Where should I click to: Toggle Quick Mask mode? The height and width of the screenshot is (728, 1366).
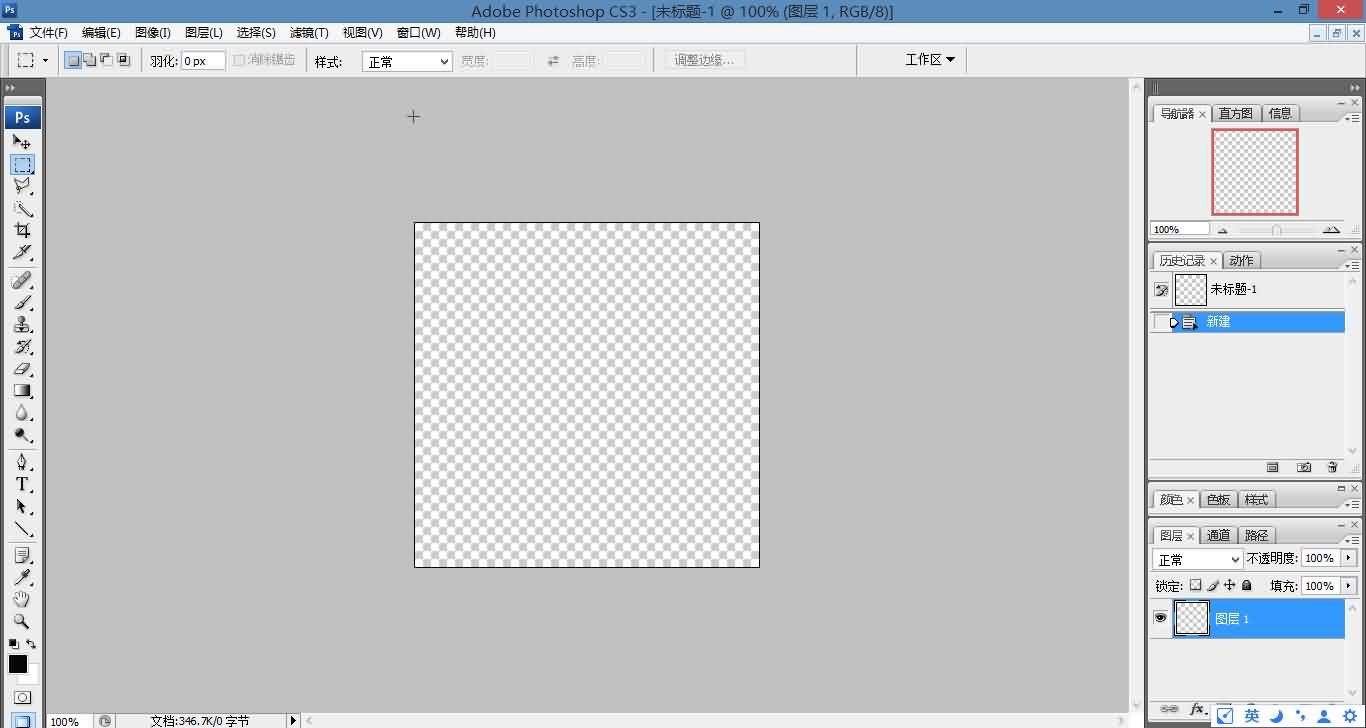(22, 697)
